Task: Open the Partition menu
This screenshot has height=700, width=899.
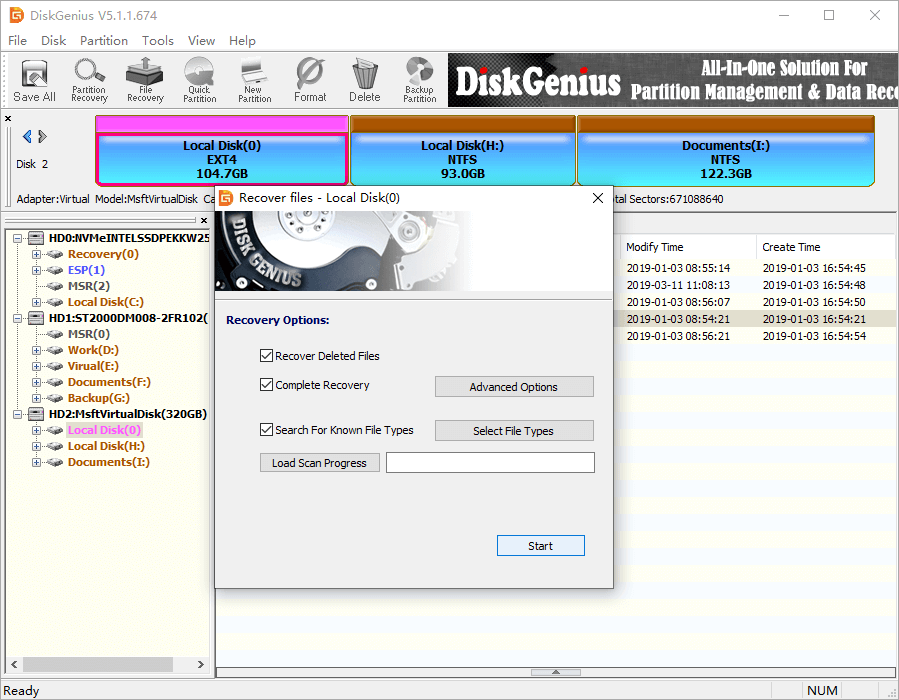Action: click(x=104, y=41)
